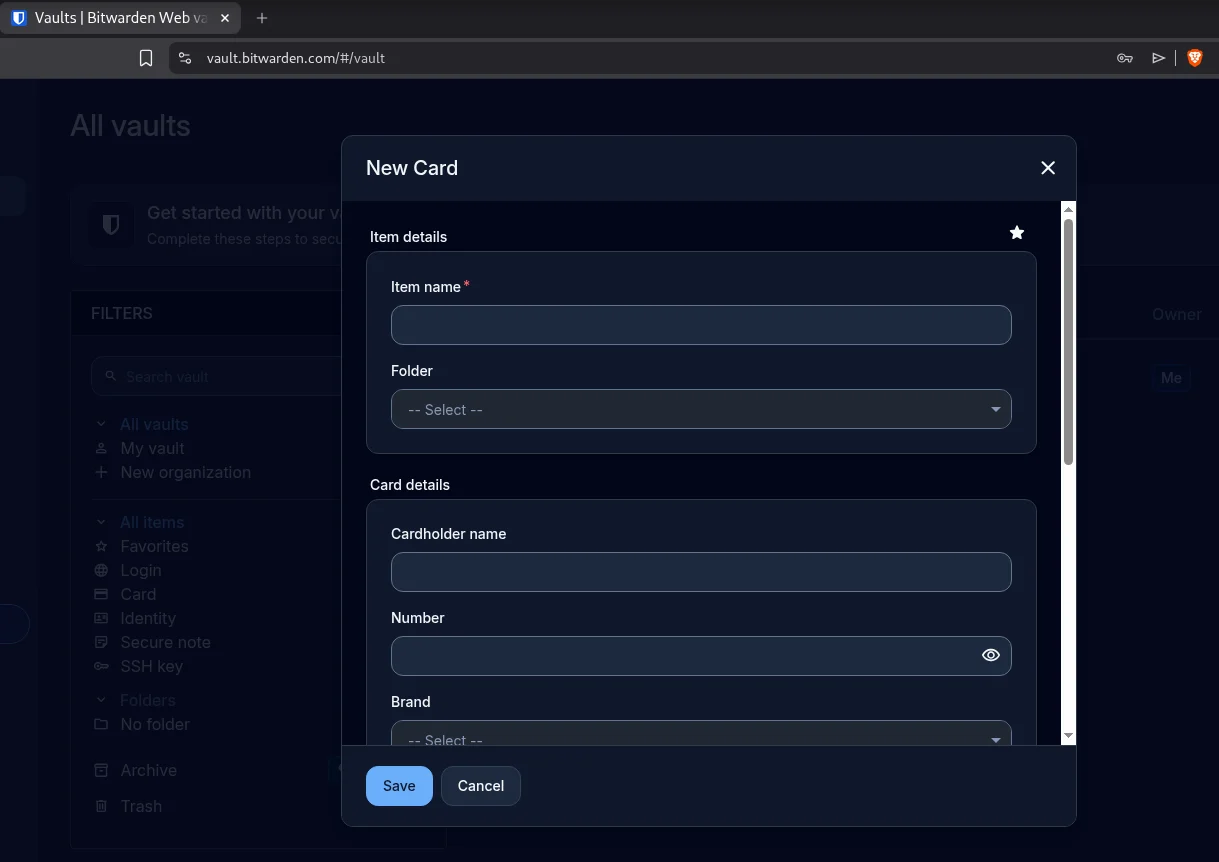Screen dimensions: 1219x862
Task: Click the send/share arrow icon in address bar
Action: 1159,58
